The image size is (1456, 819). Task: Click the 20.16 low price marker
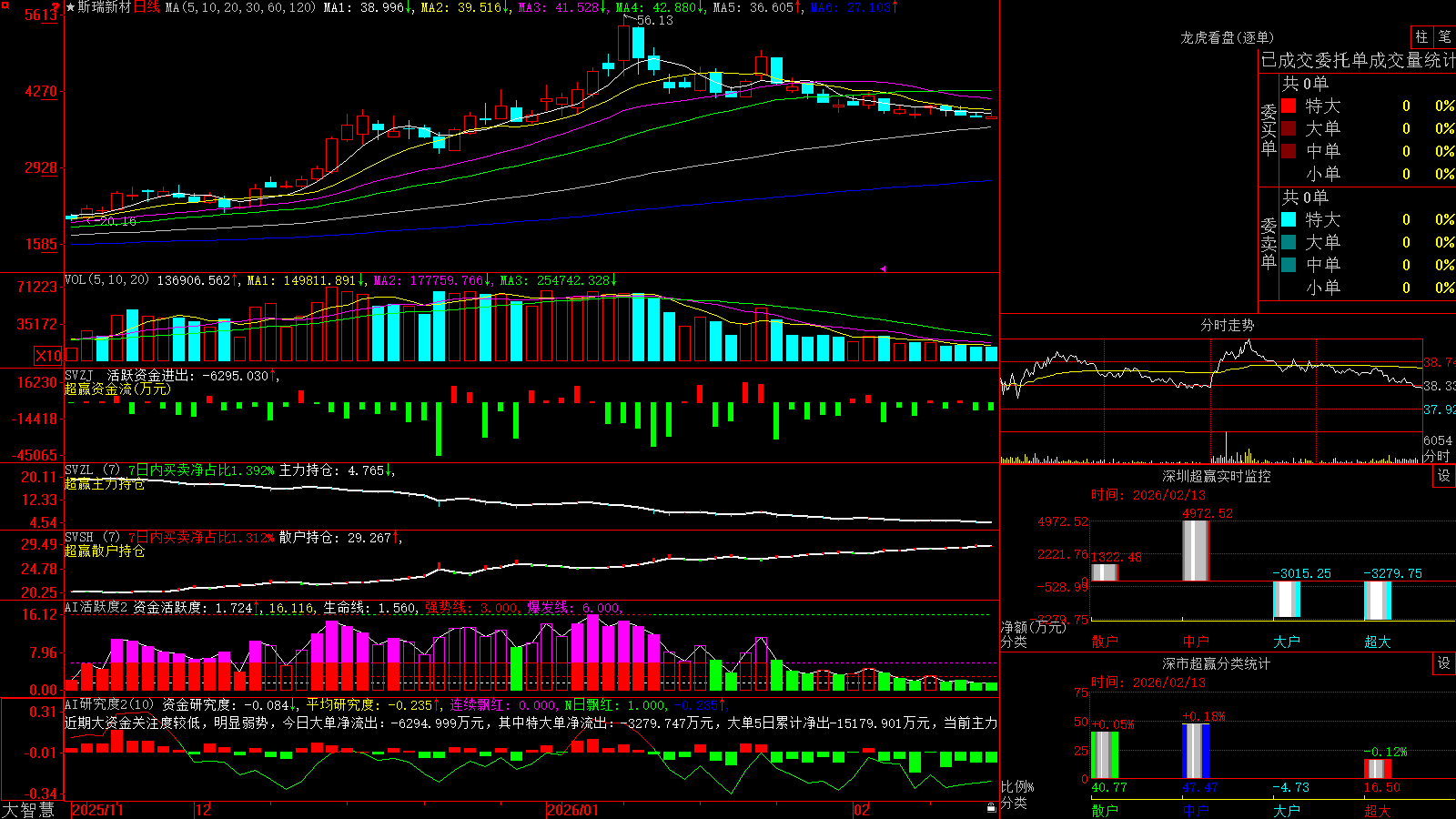(x=118, y=221)
